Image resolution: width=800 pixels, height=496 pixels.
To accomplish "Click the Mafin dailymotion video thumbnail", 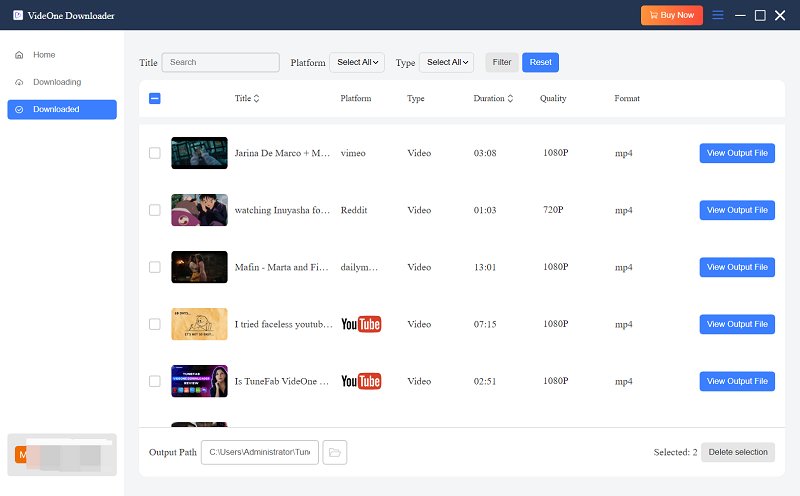I will coord(199,267).
